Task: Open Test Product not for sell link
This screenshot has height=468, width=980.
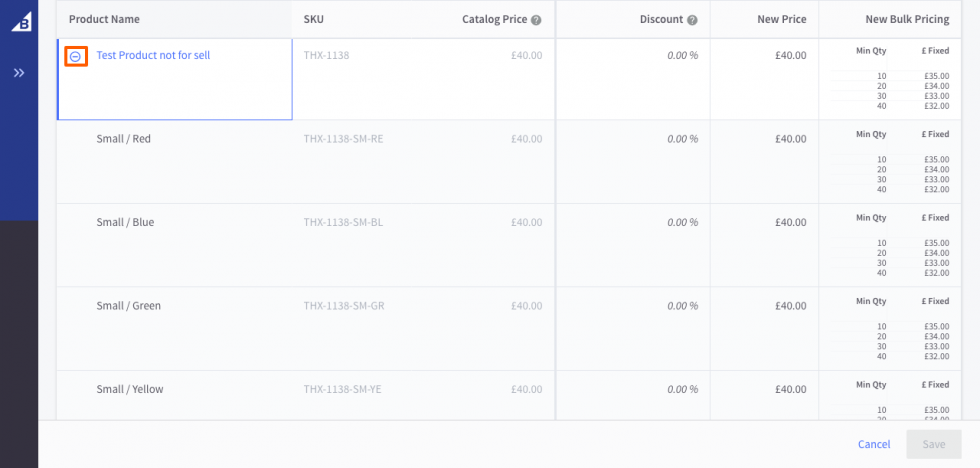Action: [153, 56]
